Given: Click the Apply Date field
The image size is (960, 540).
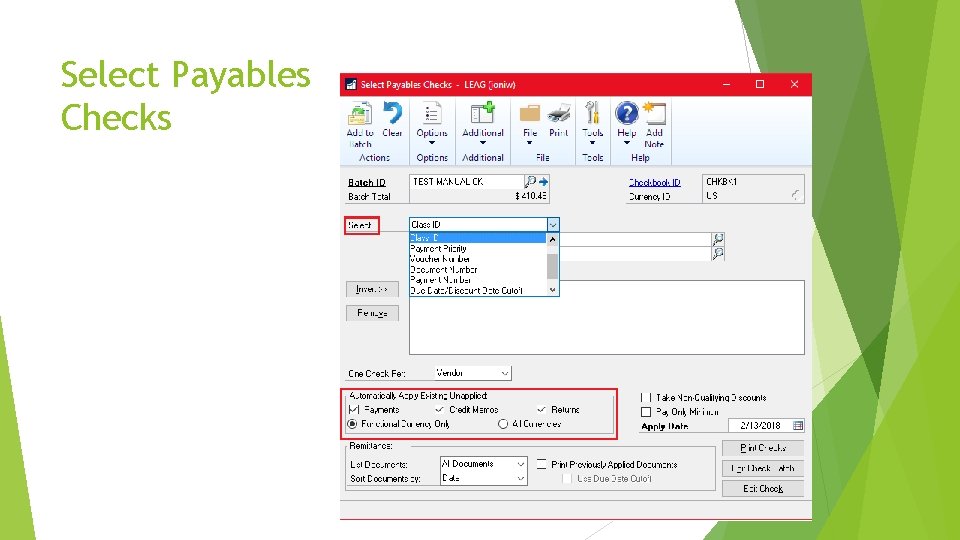Looking at the screenshot, I should coord(760,426).
